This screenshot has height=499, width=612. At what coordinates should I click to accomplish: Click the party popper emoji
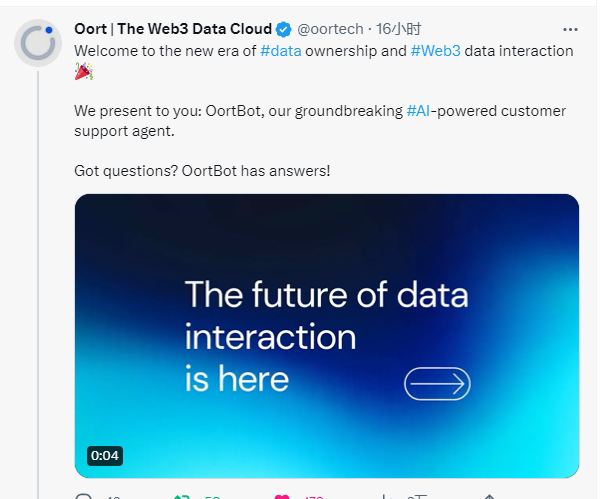pos(84,71)
